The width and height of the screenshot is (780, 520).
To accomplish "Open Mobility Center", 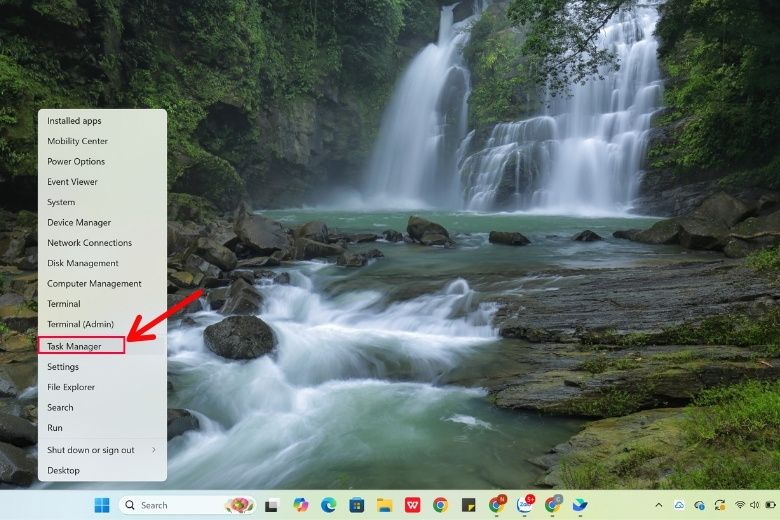I will pos(102,141).
